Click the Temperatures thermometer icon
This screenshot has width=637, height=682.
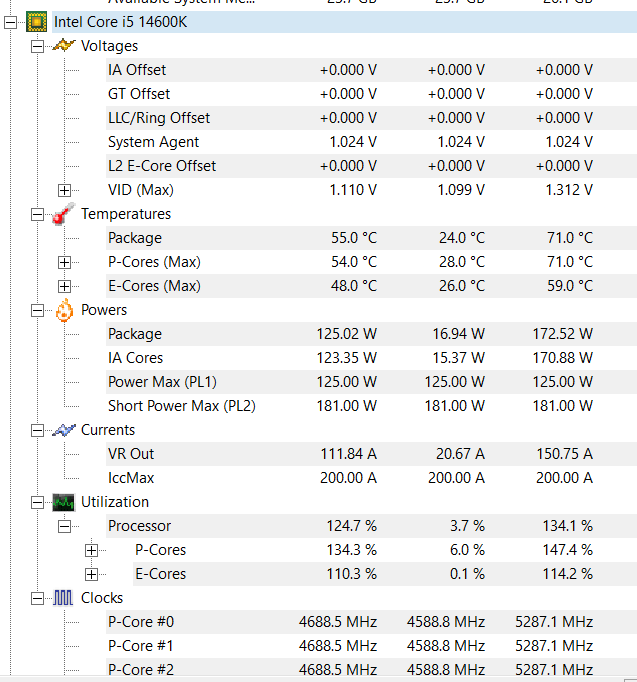click(x=63, y=214)
